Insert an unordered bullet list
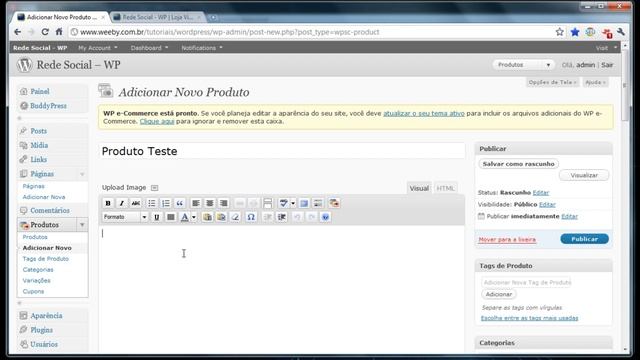The width and height of the screenshot is (640, 360). (151, 203)
